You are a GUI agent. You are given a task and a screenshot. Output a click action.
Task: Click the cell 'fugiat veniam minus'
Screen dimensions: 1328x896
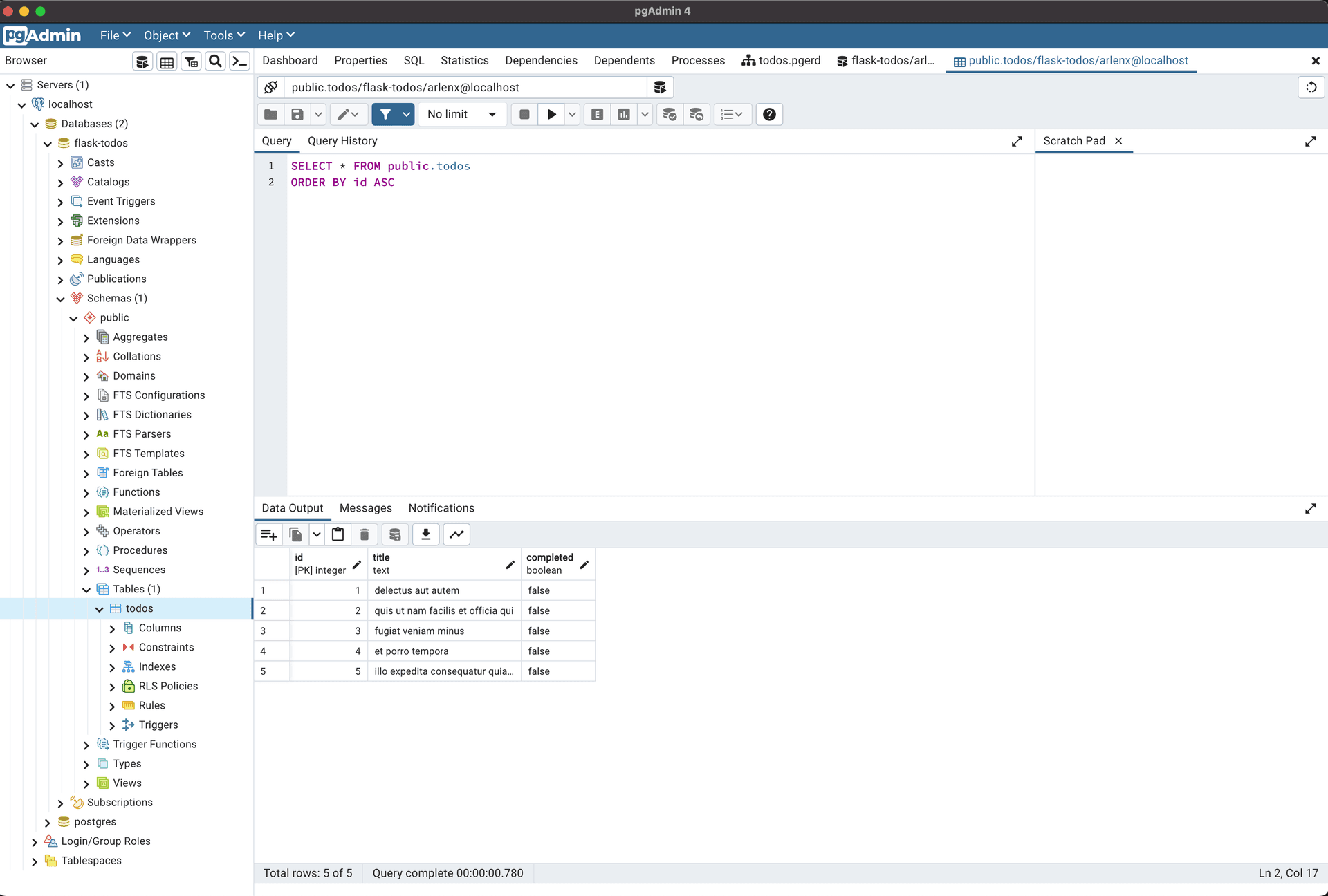[x=444, y=631]
